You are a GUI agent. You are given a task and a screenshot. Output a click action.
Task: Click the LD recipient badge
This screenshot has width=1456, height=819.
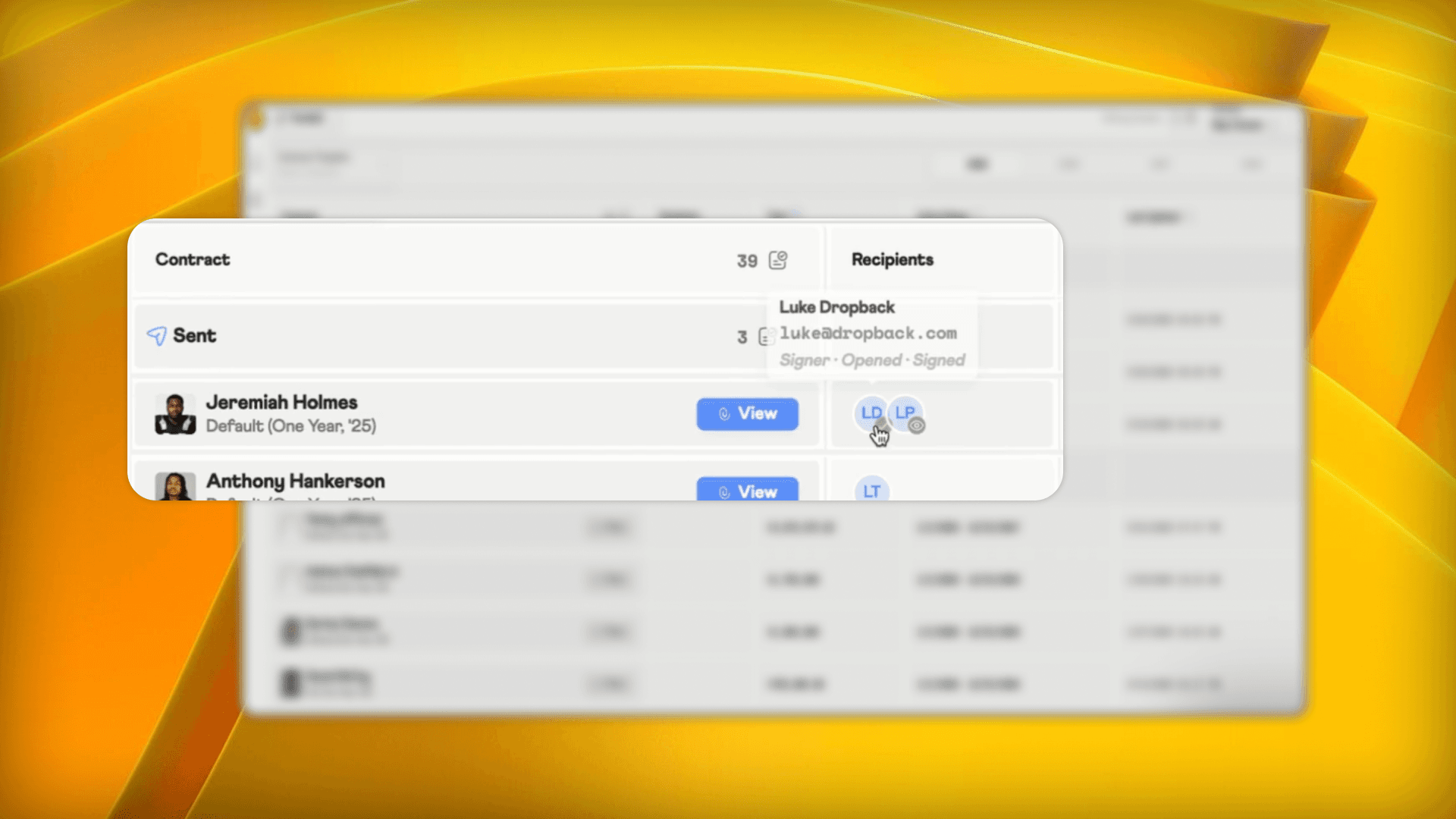tap(871, 413)
